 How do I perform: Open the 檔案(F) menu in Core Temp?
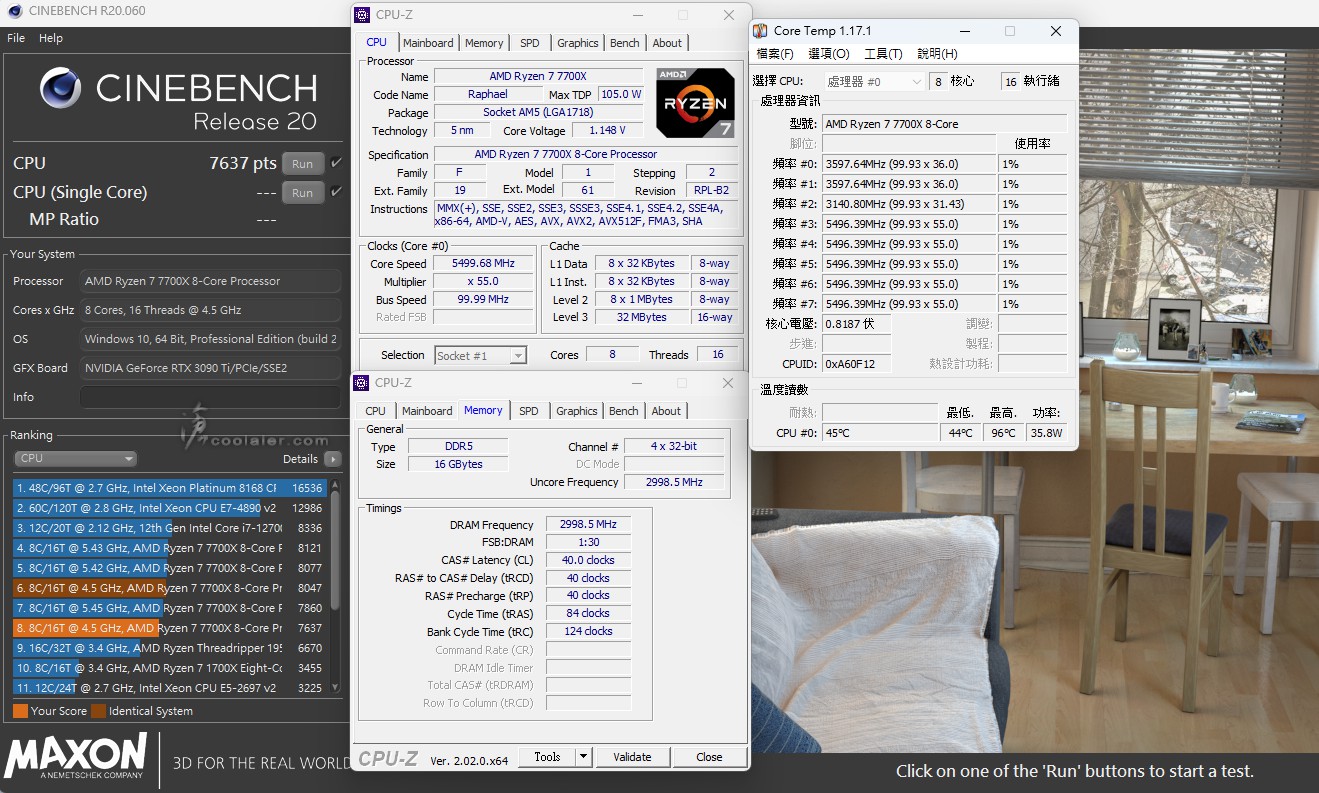pos(775,54)
